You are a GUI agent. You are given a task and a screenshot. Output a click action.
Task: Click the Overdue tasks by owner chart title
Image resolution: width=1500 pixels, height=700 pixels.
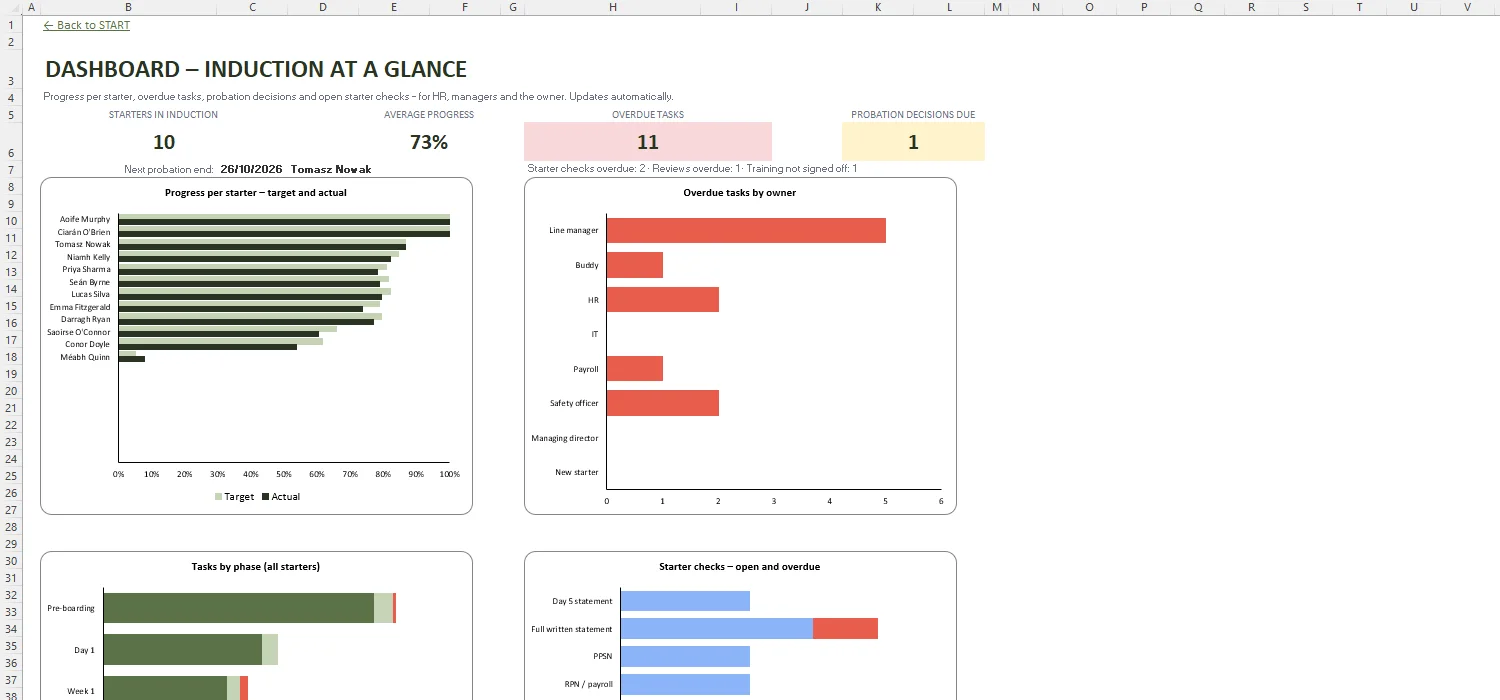click(740, 192)
